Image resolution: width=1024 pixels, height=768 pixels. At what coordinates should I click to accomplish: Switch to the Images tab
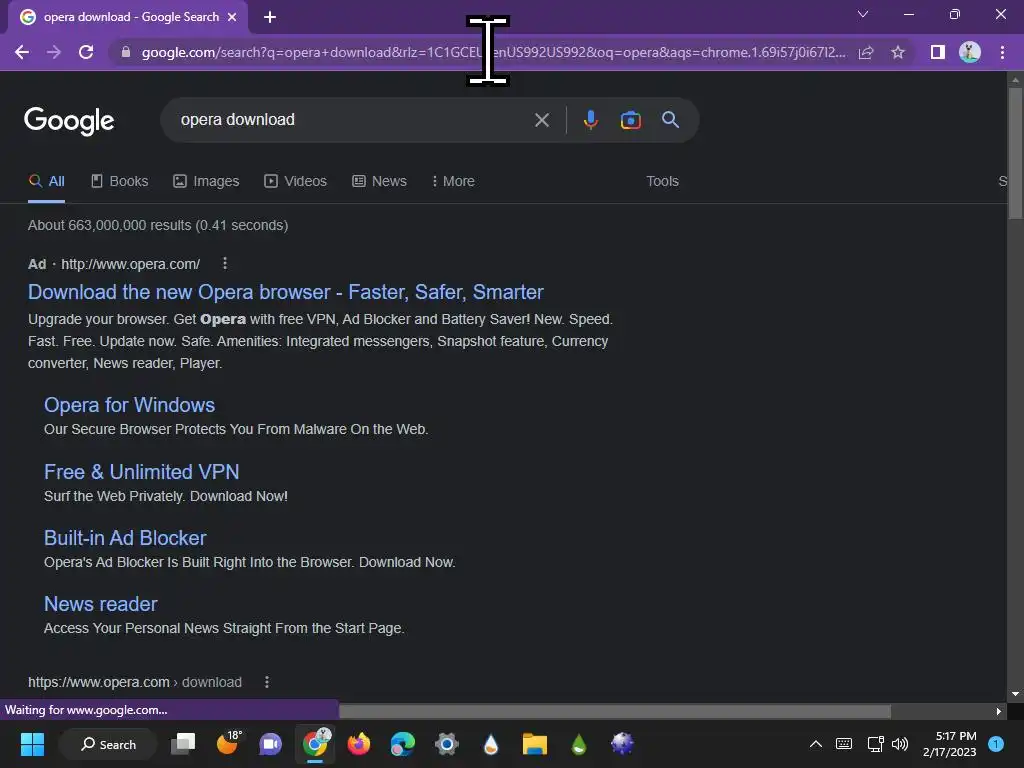(x=206, y=182)
